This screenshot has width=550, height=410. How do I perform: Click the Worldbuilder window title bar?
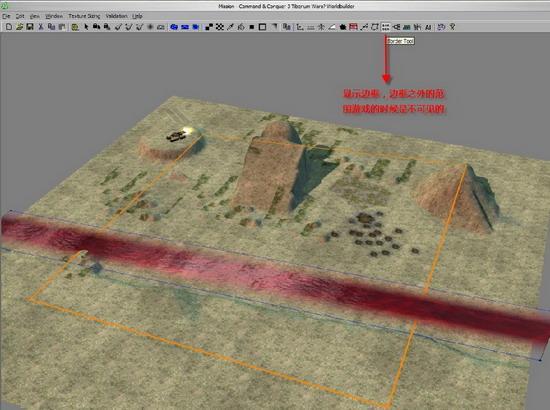pyautogui.click(x=275, y=5)
